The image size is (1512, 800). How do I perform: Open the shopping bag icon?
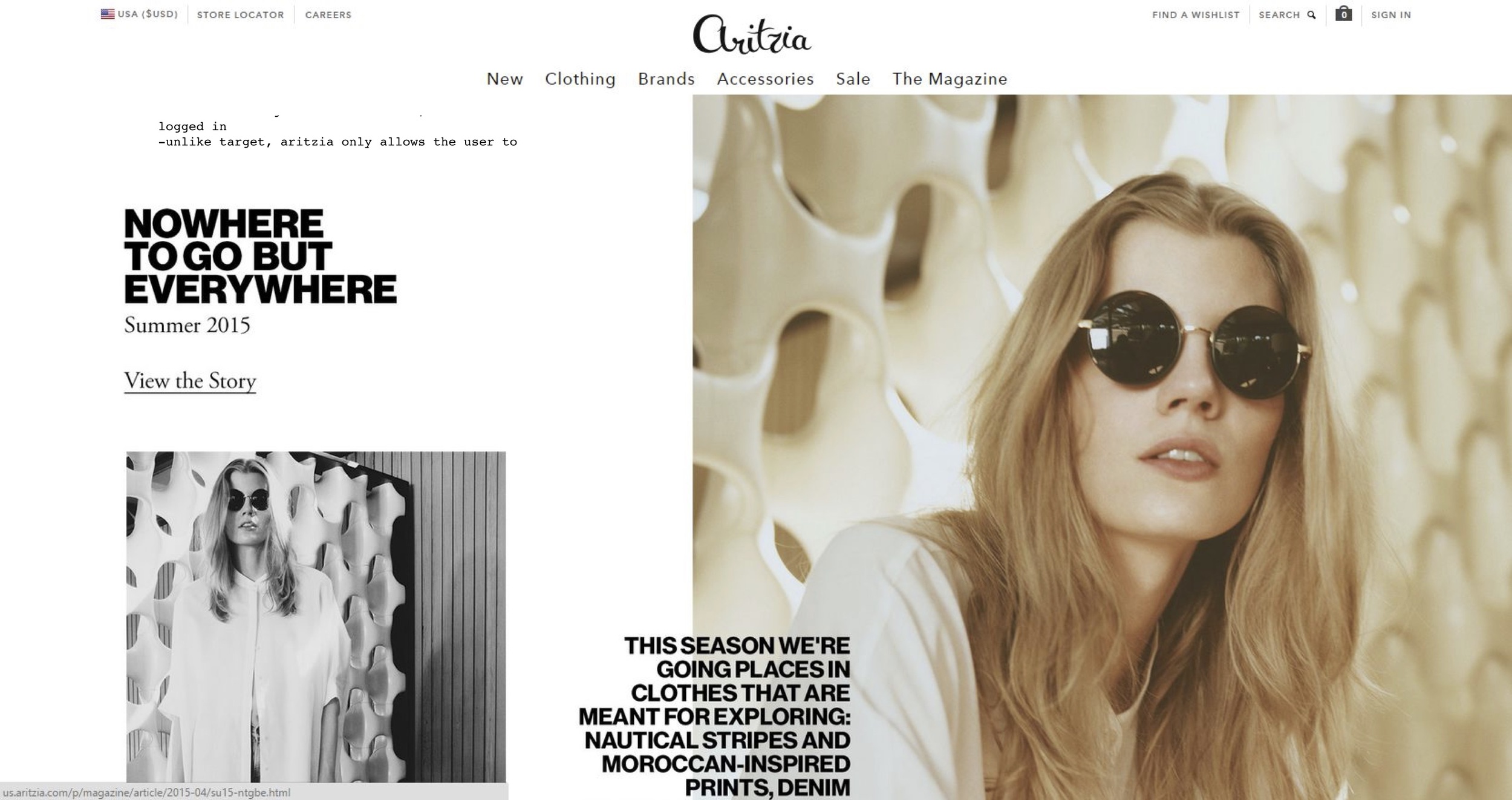(x=1343, y=14)
